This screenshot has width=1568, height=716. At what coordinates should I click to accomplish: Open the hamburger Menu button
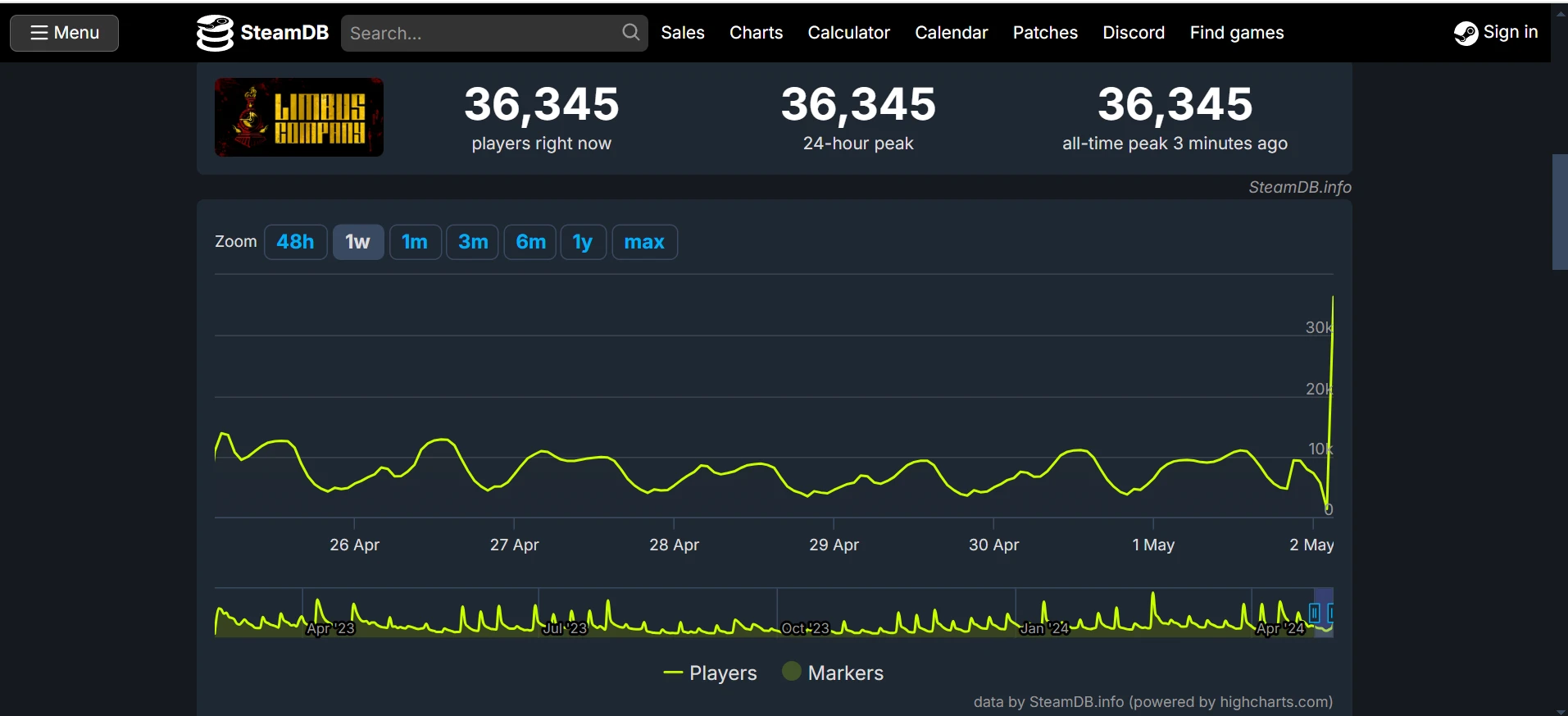point(64,33)
